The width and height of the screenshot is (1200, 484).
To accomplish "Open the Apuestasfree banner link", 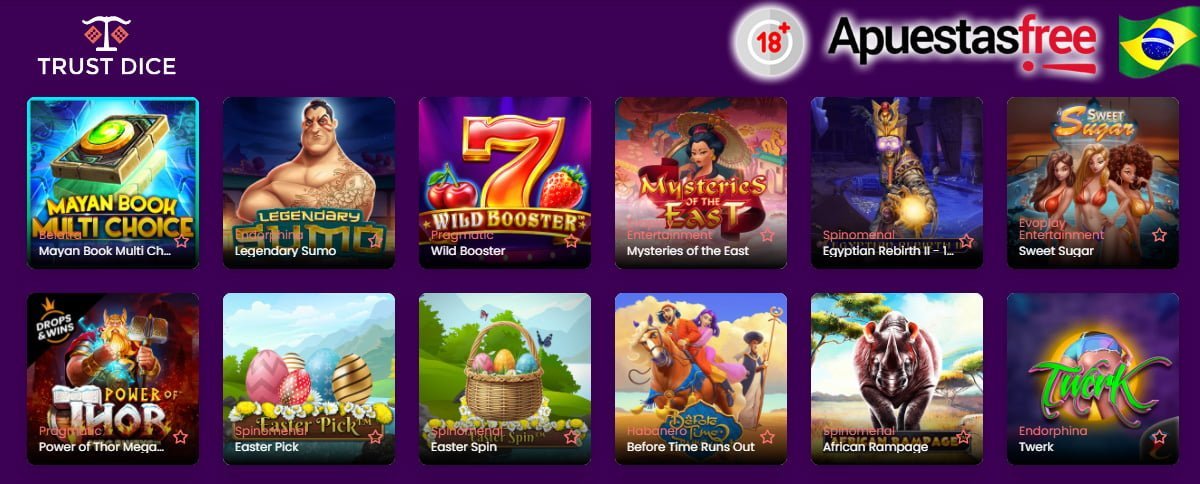I will pos(962,44).
